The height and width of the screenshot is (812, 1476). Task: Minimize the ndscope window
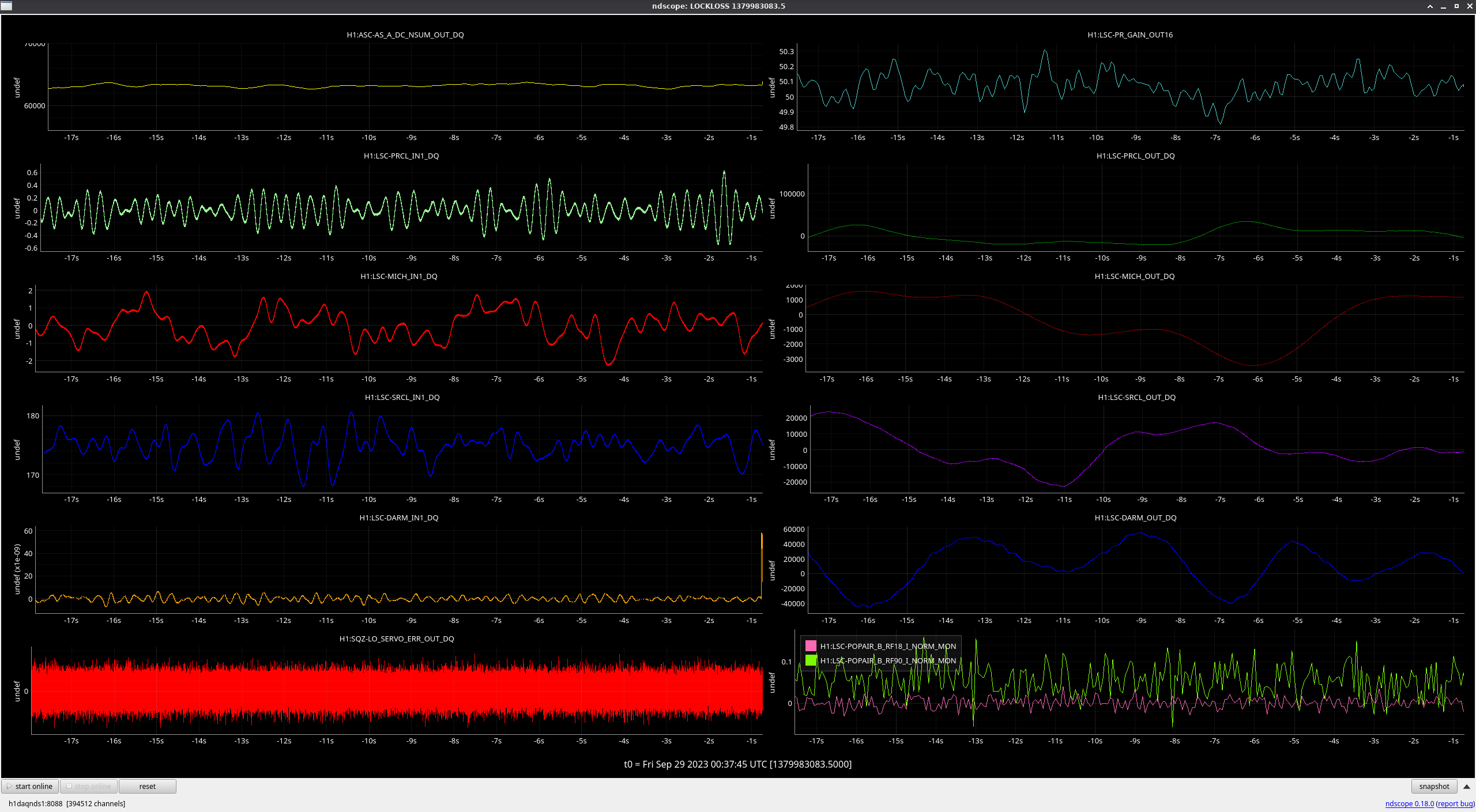[1443, 6]
